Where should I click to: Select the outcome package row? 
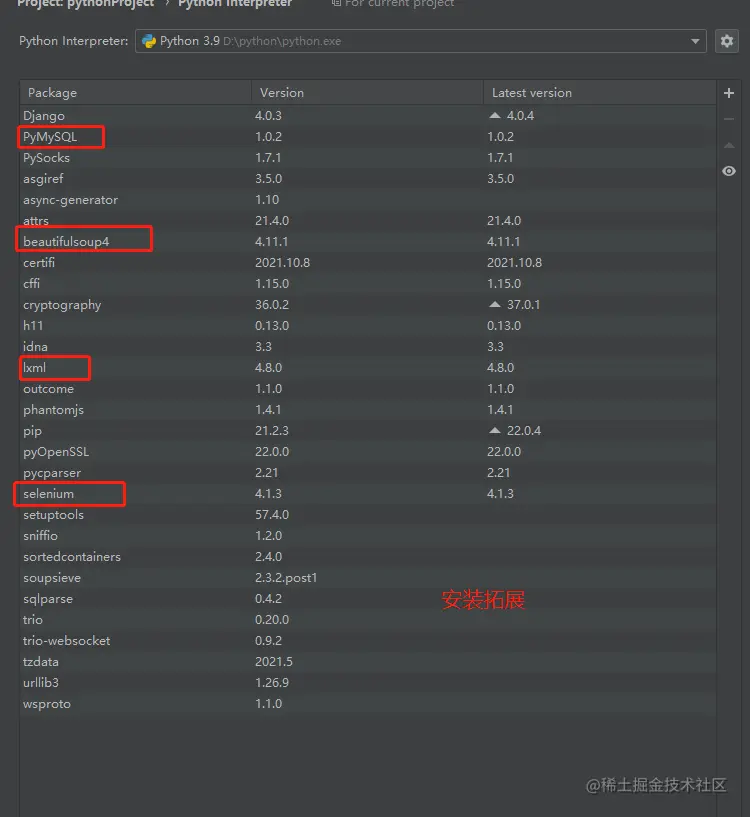(367, 389)
